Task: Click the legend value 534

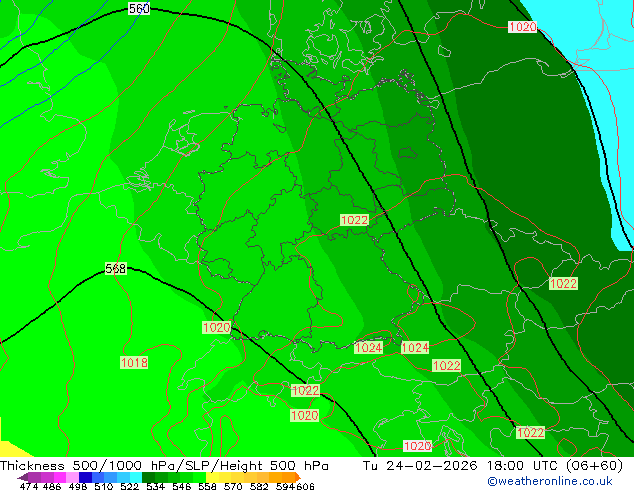Action: pyautogui.click(x=155, y=486)
